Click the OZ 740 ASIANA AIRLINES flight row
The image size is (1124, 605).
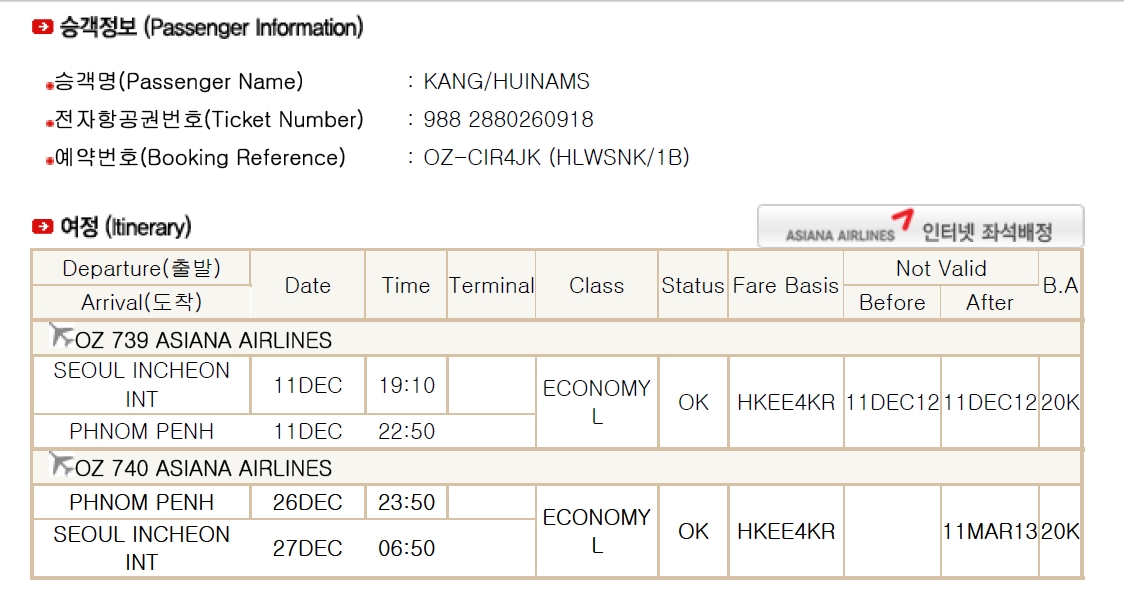pyautogui.click(x=557, y=467)
